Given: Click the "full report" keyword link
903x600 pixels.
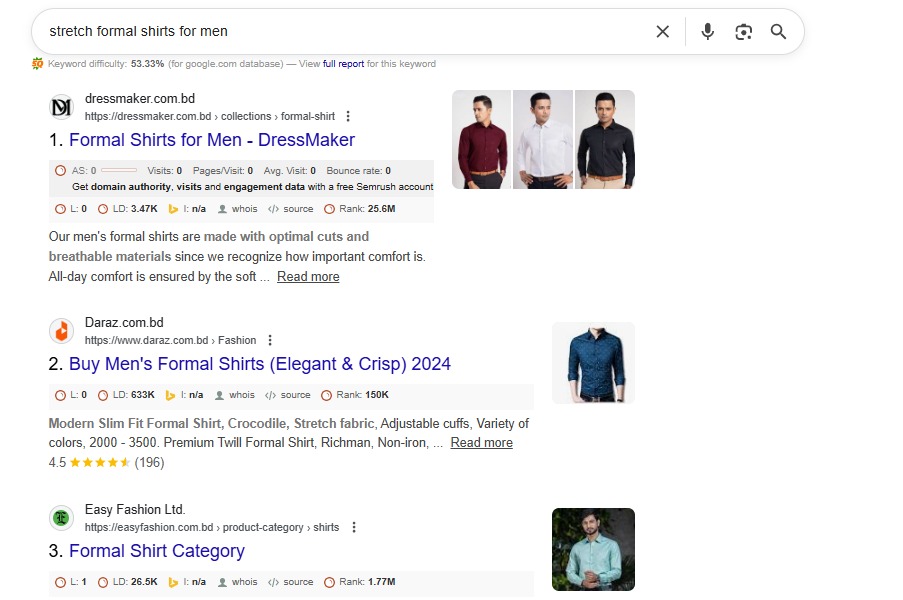Looking at the screenshot, I should click(343, 64).
